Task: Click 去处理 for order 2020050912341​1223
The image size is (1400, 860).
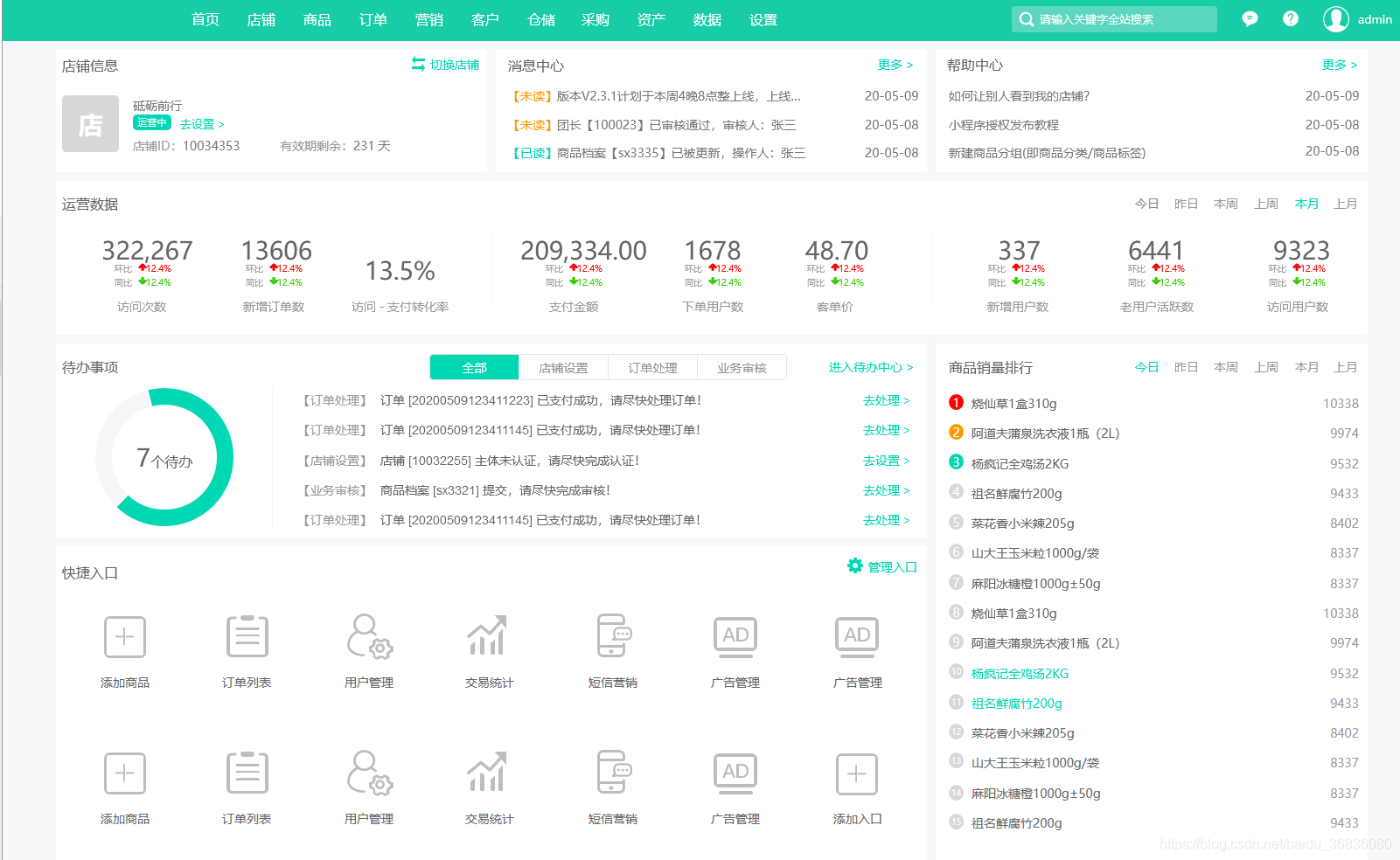Action: pos(887,400)
